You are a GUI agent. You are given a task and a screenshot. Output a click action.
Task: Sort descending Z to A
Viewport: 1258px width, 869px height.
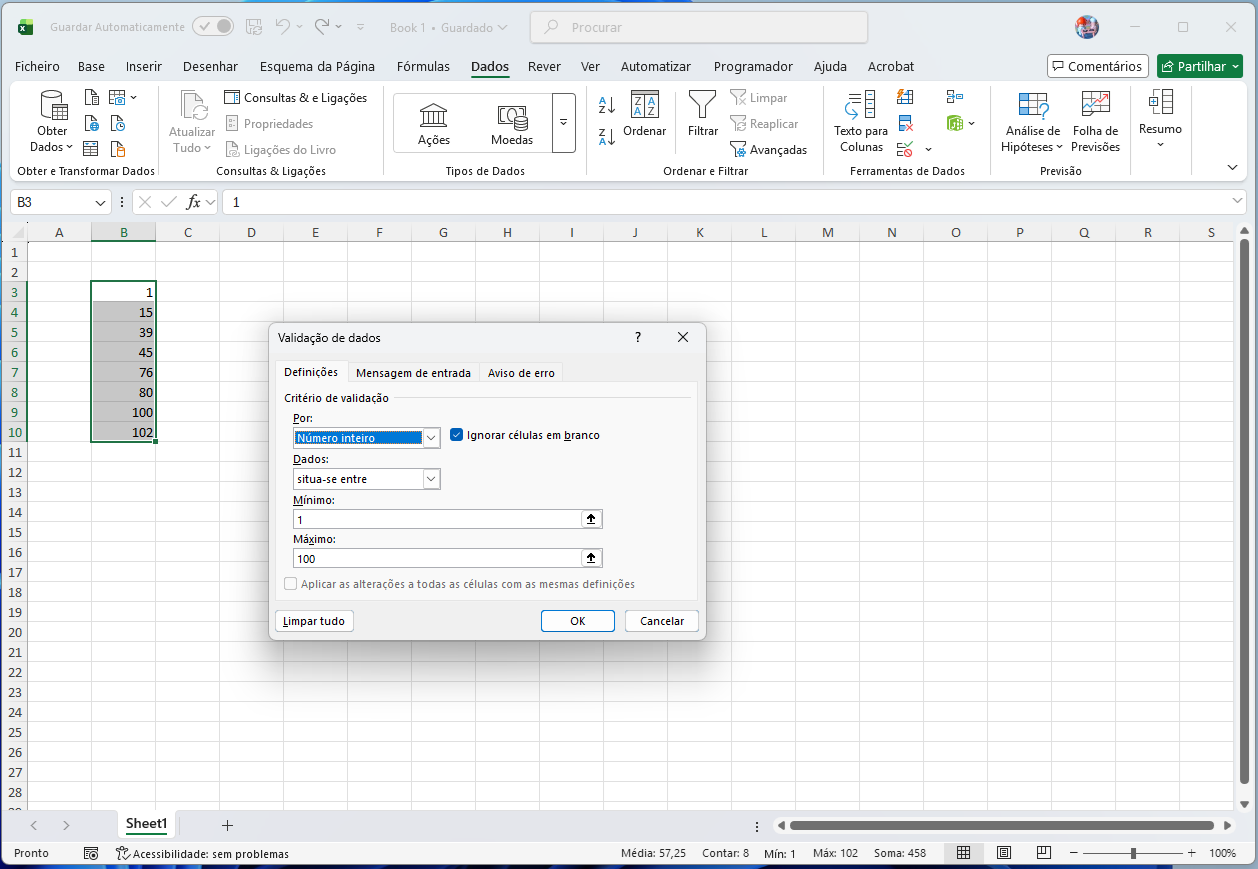pos(606,137)
